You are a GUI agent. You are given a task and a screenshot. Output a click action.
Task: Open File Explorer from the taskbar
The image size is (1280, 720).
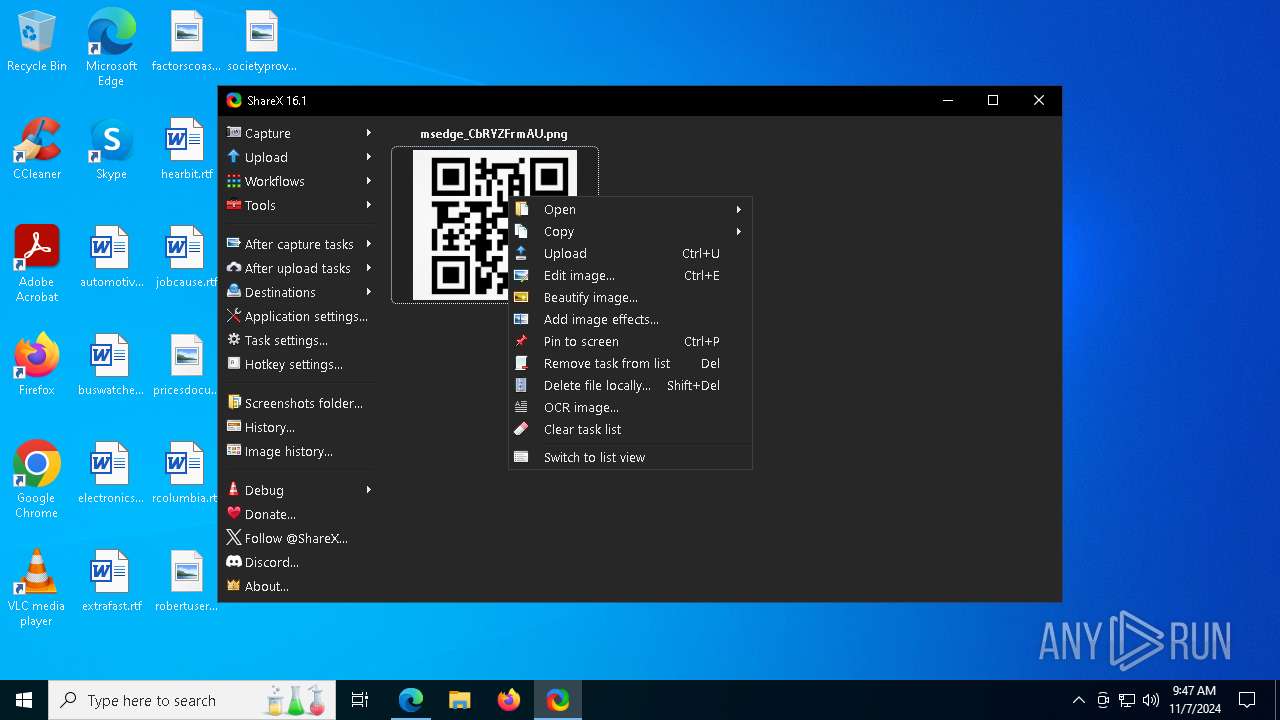tap(459, 700)
